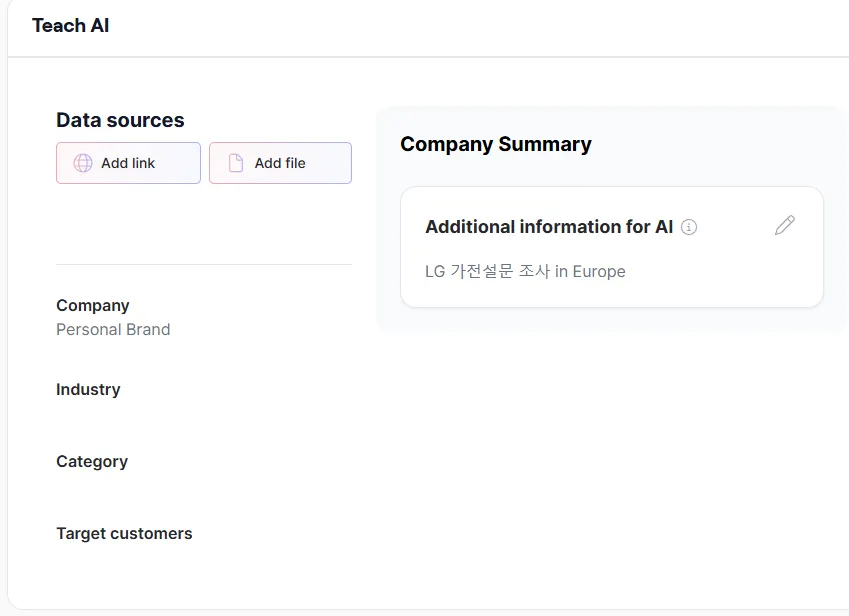Select the Additional information for AI title
The image size is (849, 616).
pyautogui.click(x=549, y=227)
